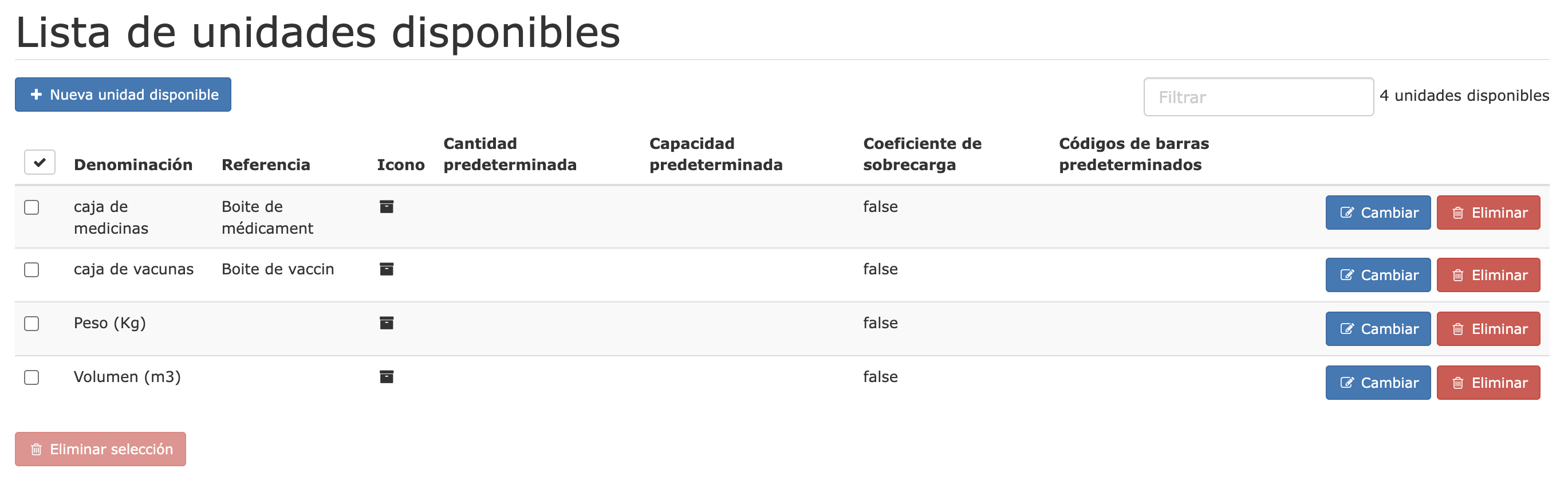
Task: Click trash icon on Eliminar selección button
Action: 37,450
